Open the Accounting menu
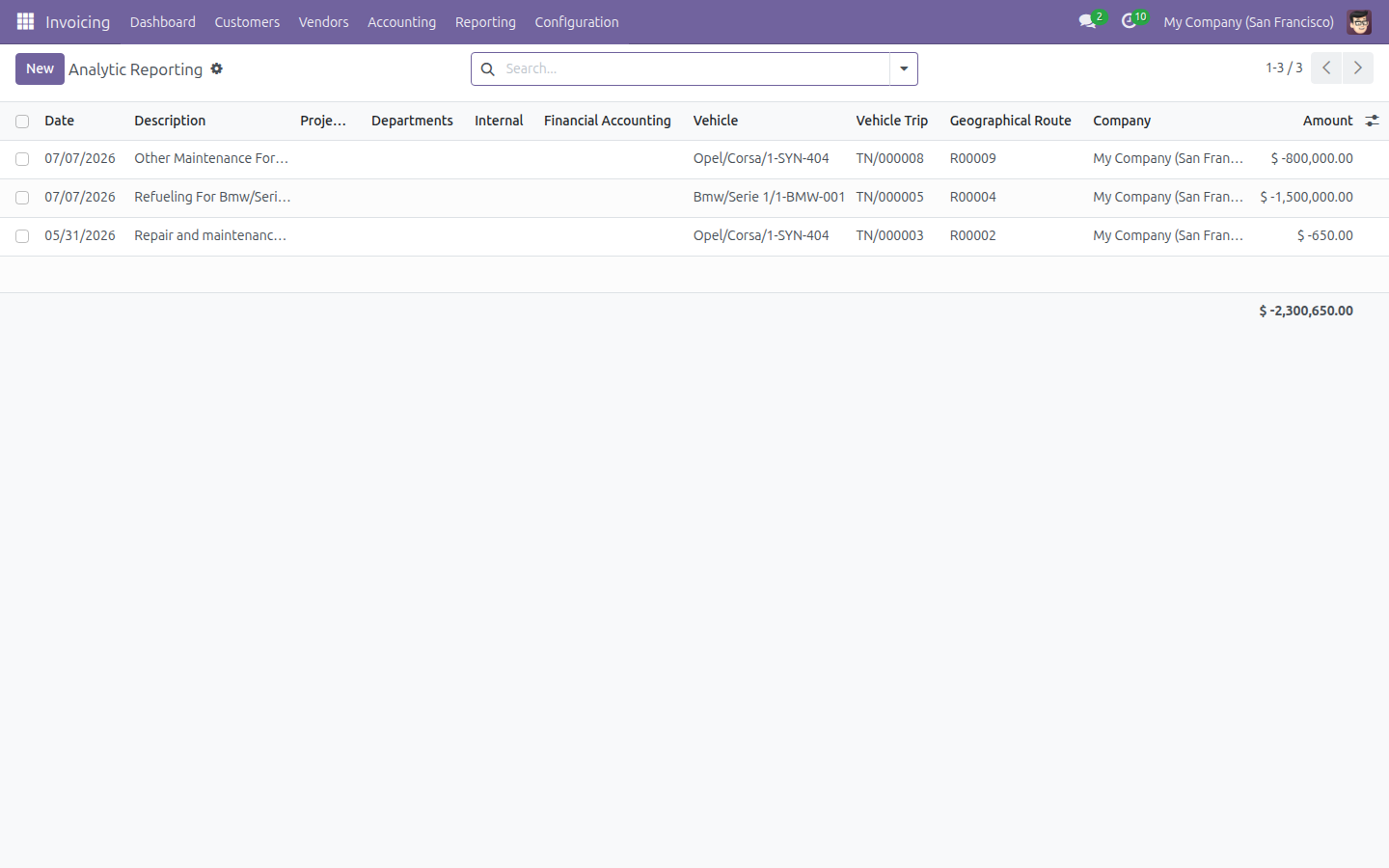Image resolution: width=1389 pixels, height=868 pixels. [401, 21]
